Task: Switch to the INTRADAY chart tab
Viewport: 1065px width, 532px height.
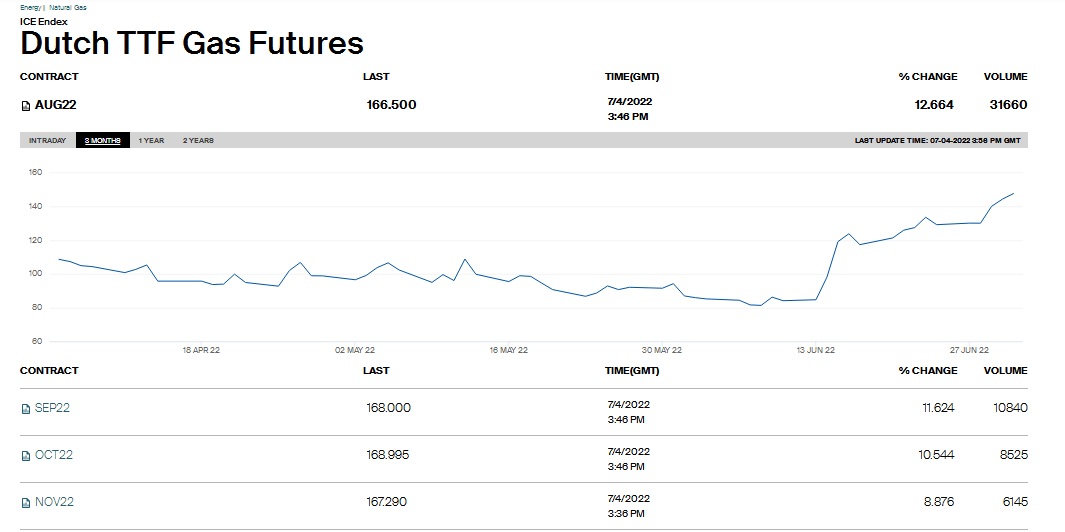Action: click(48, 141)
